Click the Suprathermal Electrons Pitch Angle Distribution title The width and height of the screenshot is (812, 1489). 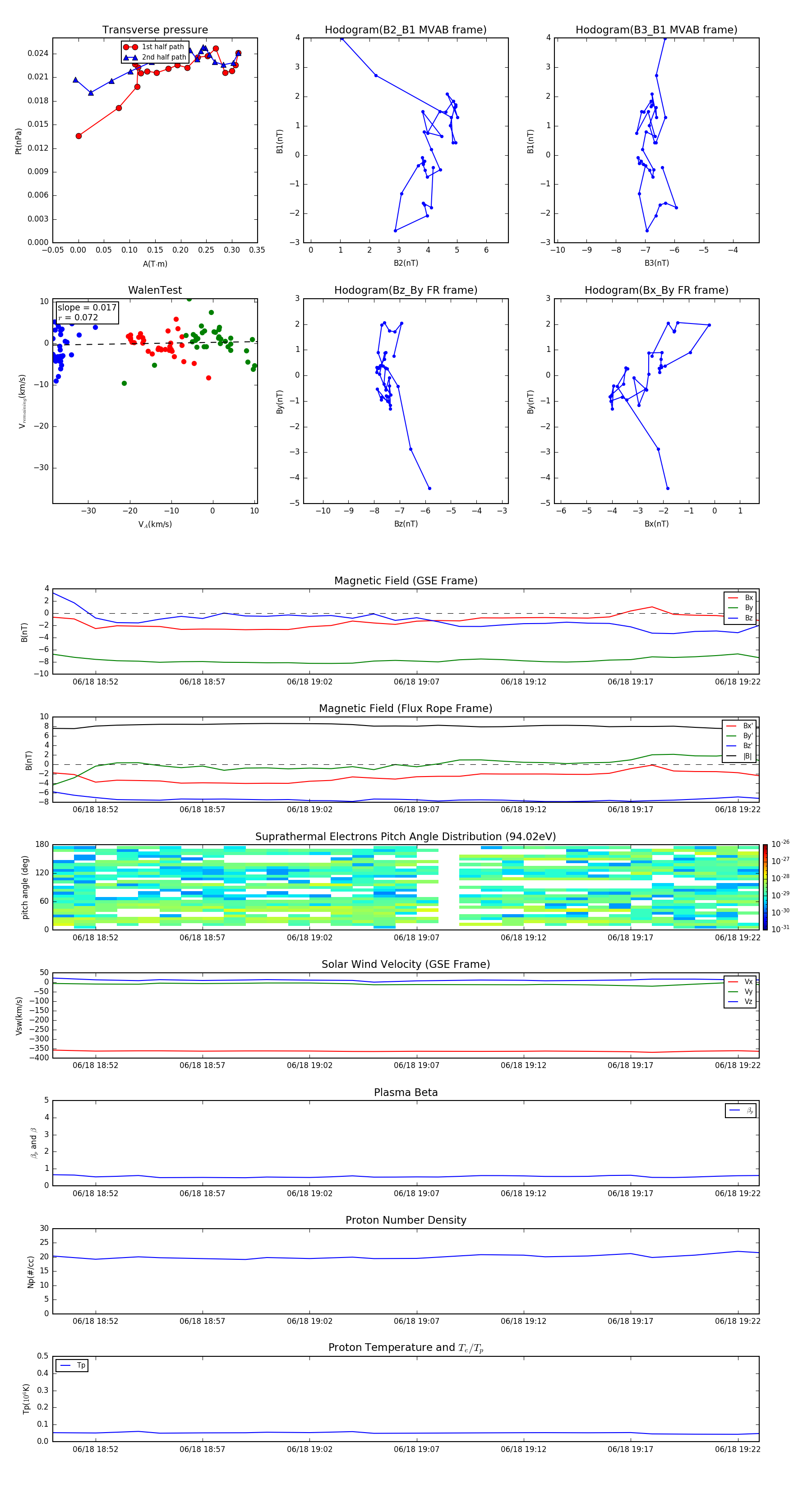point(406,837)
